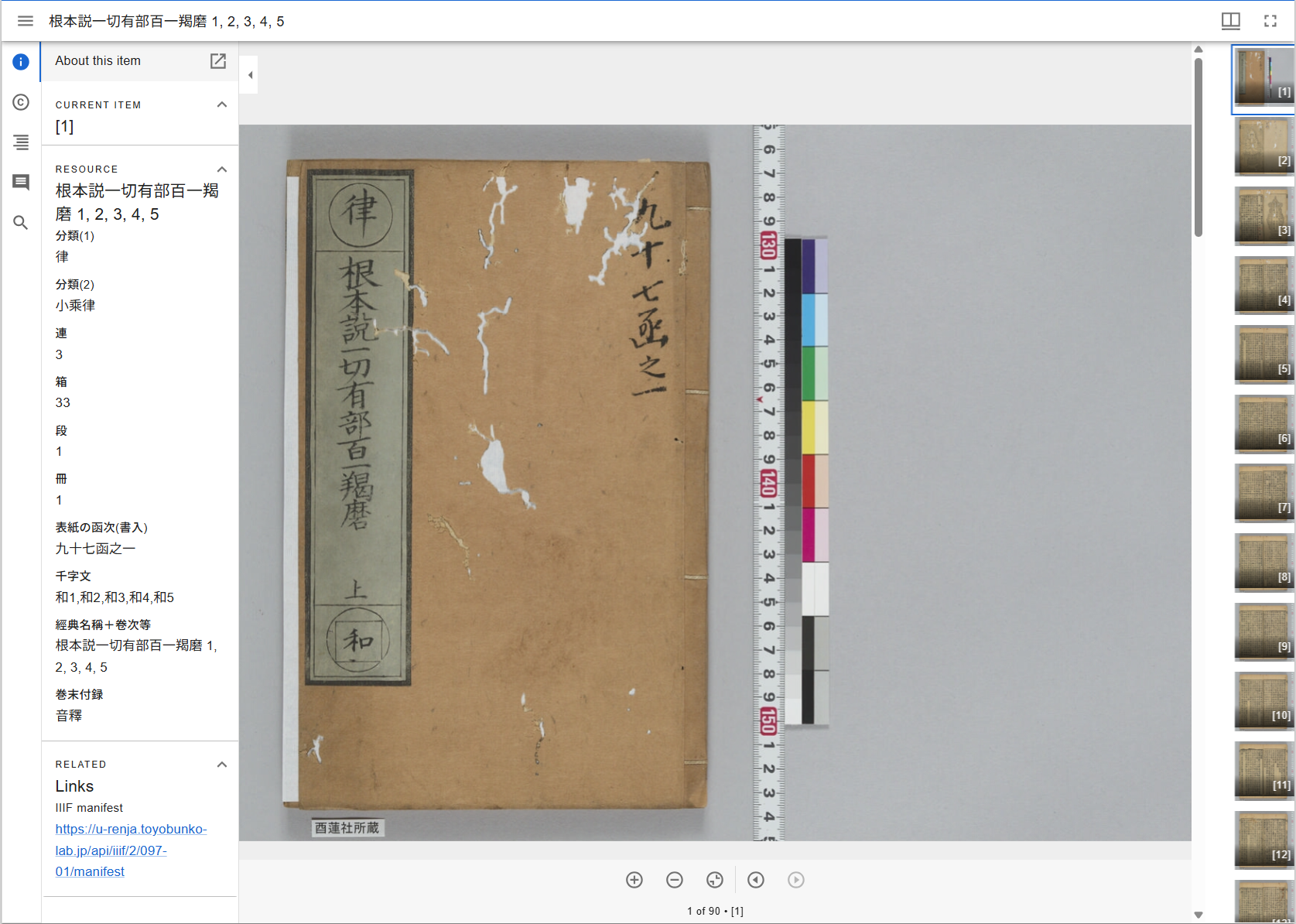Screen dimensions: 1296x924
Task: View copyright and rights information
Action: (x=21, y=102)
